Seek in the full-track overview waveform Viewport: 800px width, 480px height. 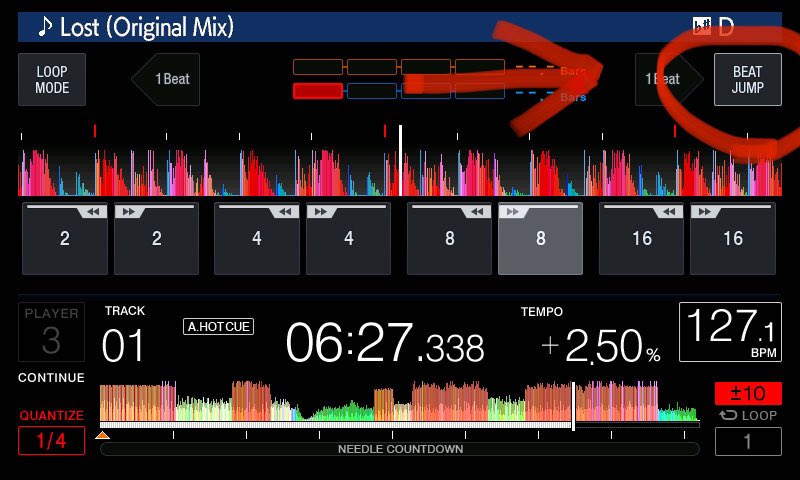399,401
